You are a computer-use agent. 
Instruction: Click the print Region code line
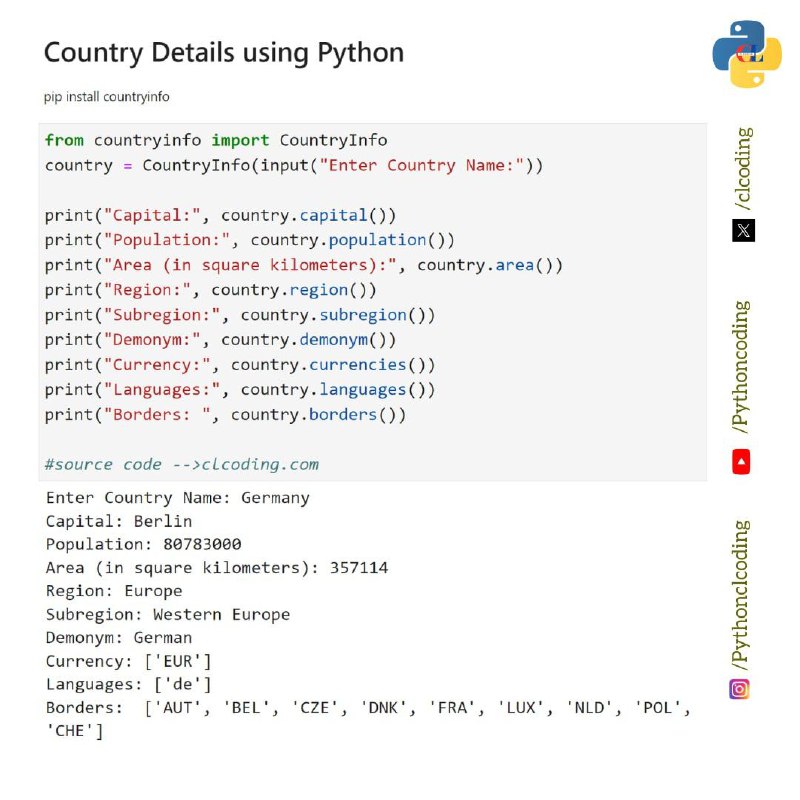pos(210,290)
